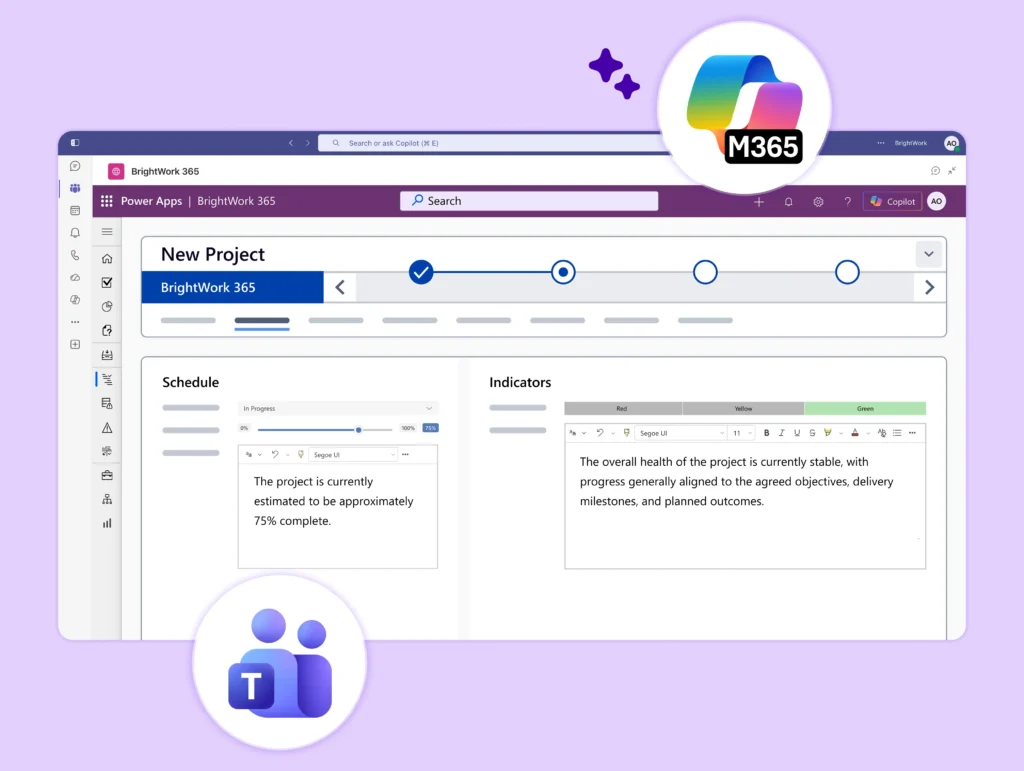The width and height of the screenshot is (1024, 771).
Task: Open the title bar ellipsis more options
Action: (880, 142)
